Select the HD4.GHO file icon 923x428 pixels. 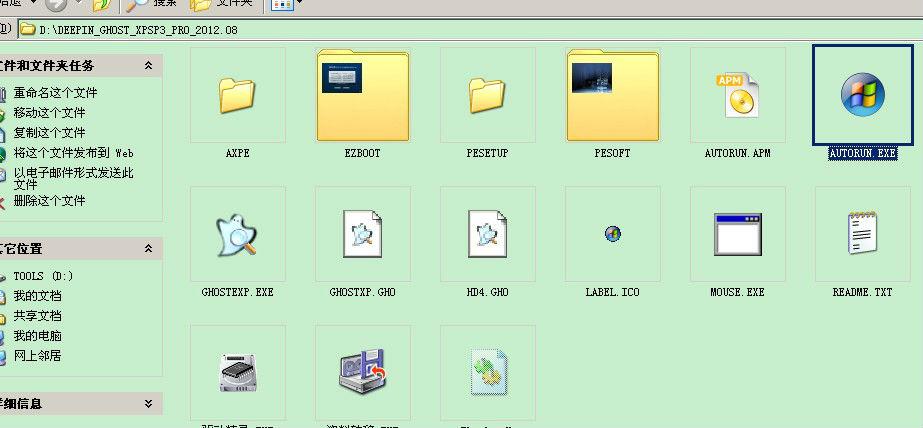[487, 234]
